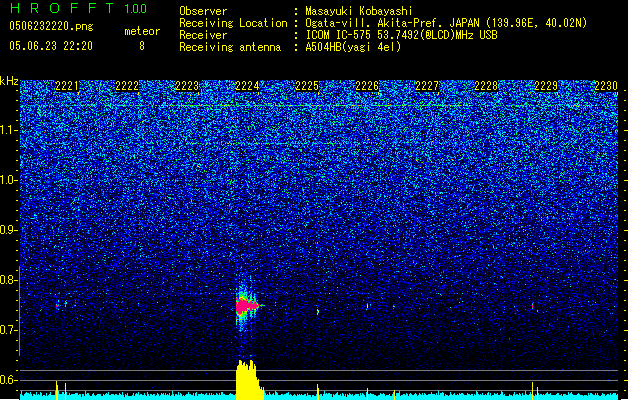Click the 2222 time marker
Image resolution: width=629 pixels, height=400 pixels.
tap(127, 86)
